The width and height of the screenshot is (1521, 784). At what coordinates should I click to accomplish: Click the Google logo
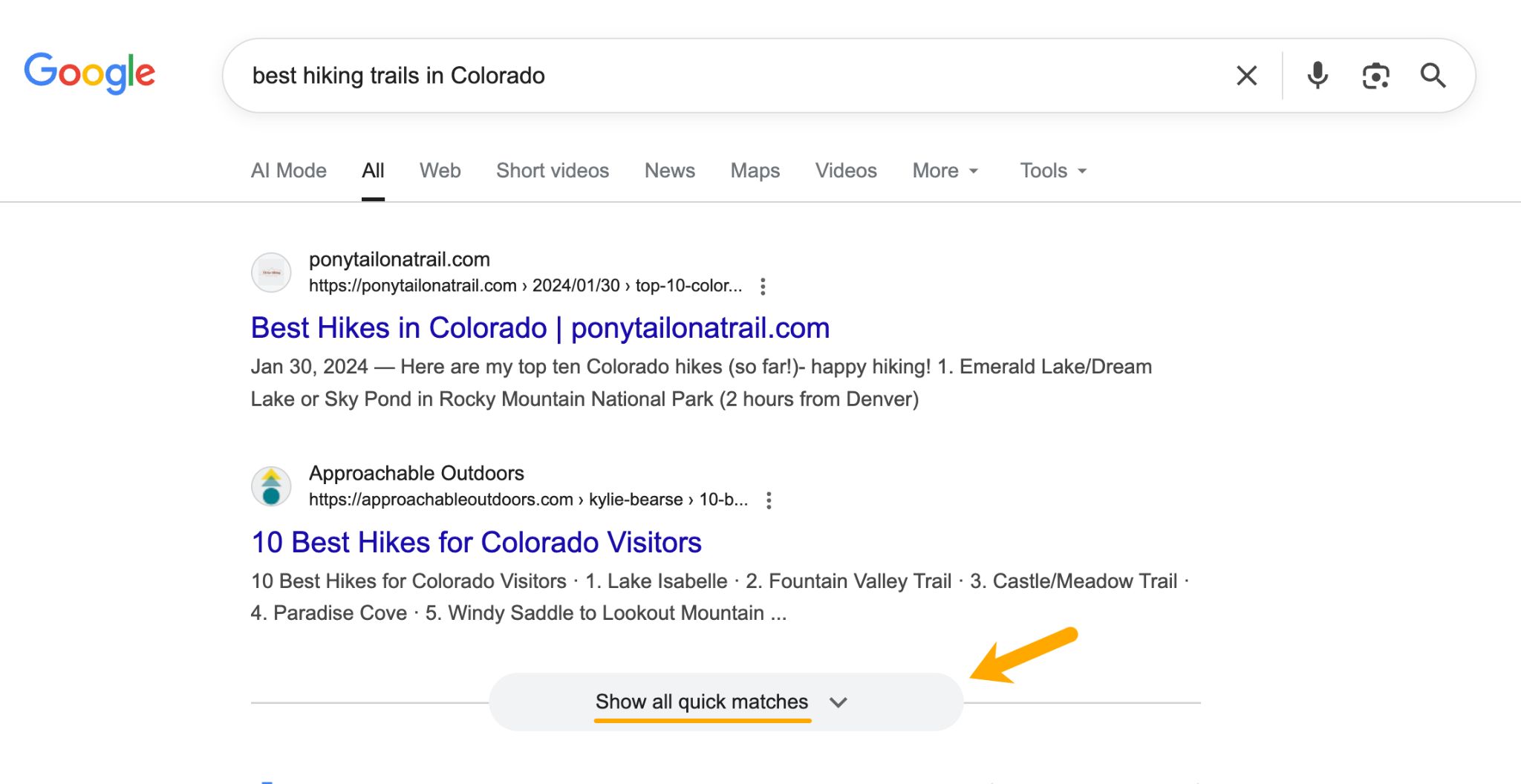click(90, 73)
